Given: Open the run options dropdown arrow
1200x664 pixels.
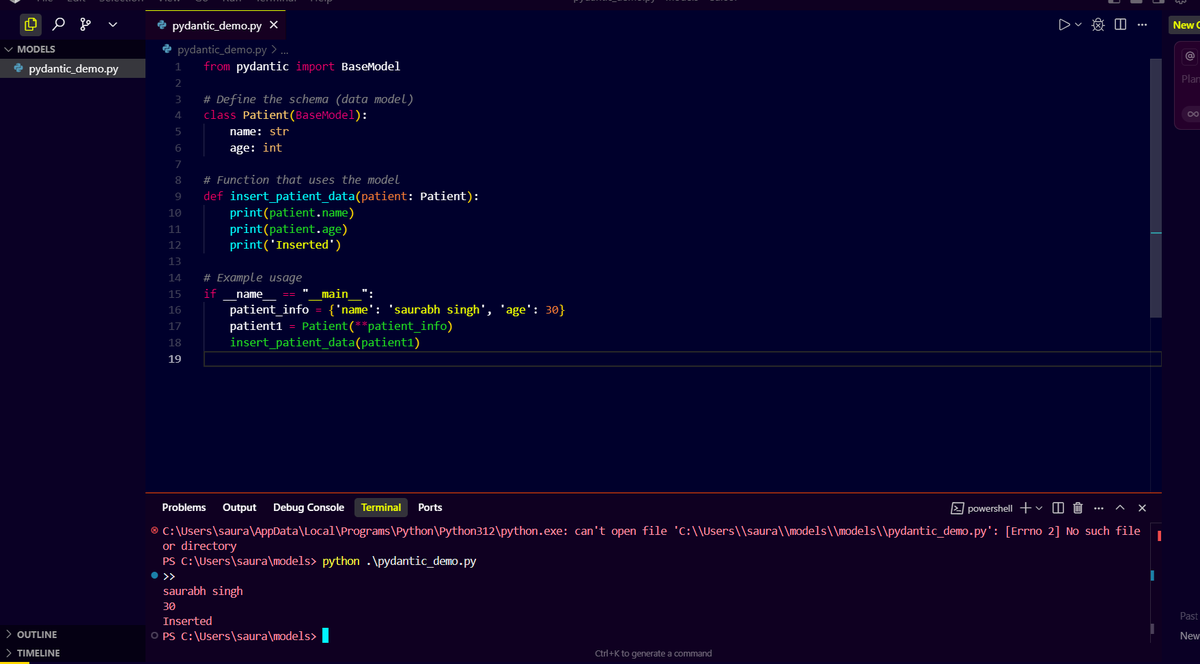Looking at the screenshot, I should point(1078,25).
